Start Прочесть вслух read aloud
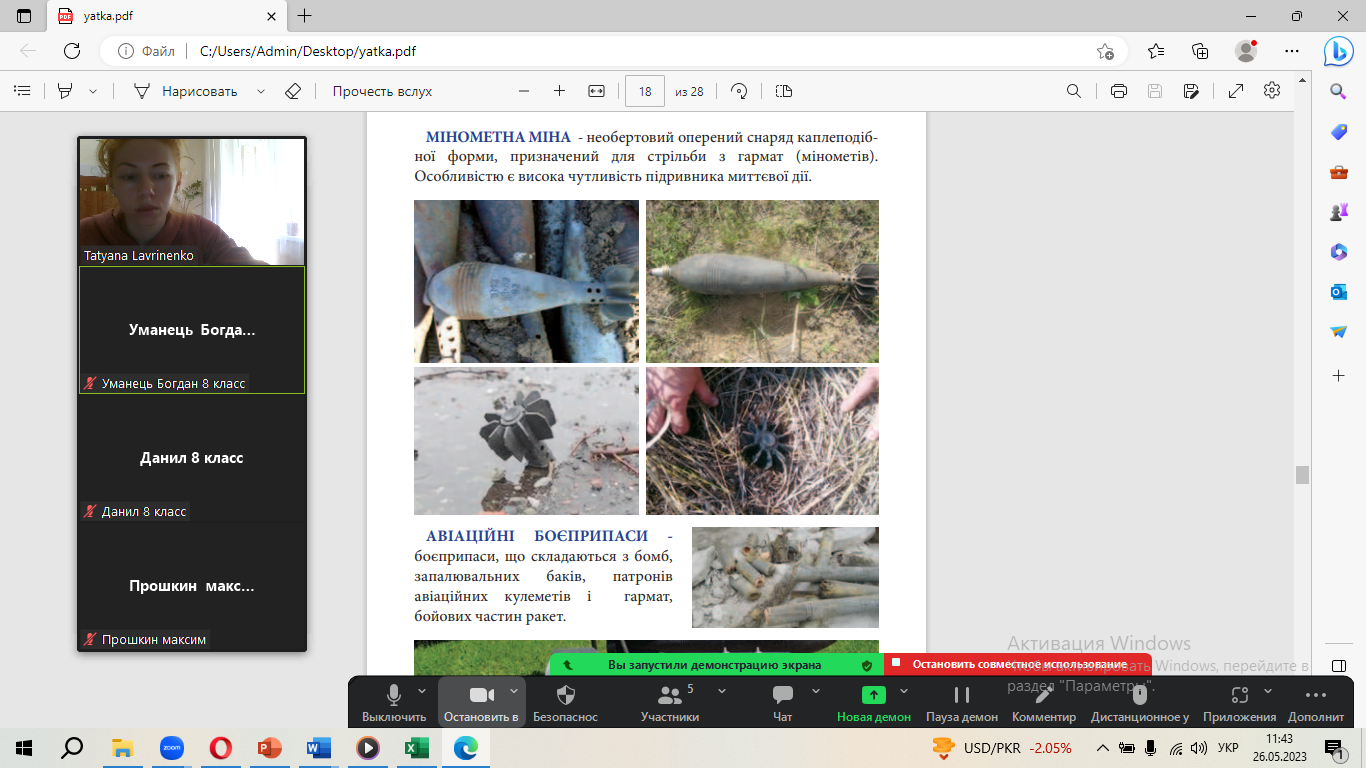Viewport: 1366px width, 768px height. [382, 91]
